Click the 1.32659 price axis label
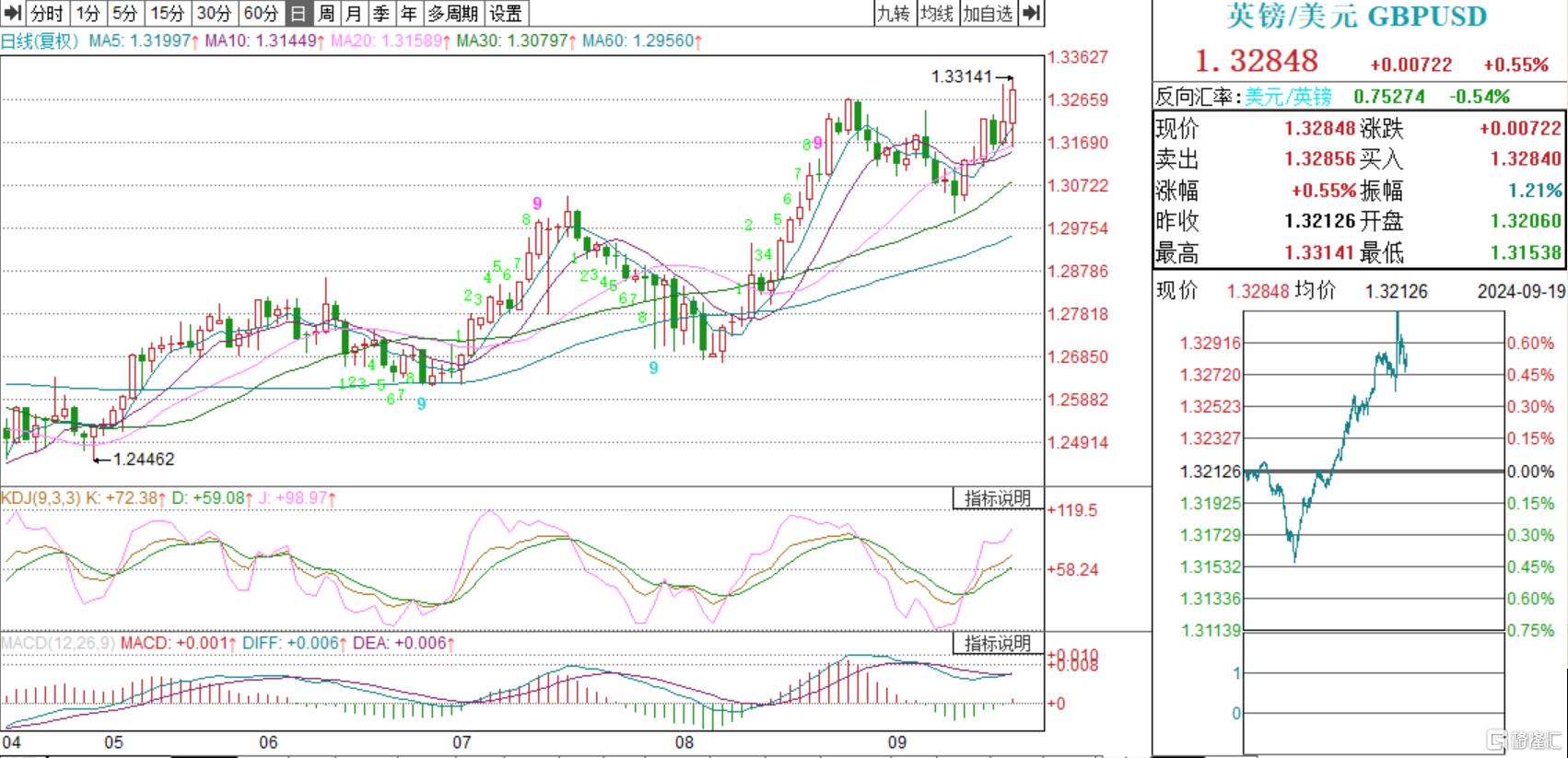This screenshot has width=1568, height=758. pos(1078,99)
